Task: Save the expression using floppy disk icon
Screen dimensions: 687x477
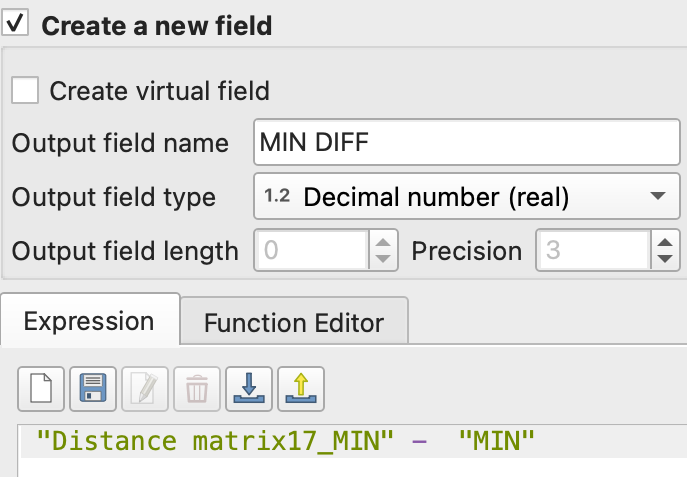Action: pos(93,385)
